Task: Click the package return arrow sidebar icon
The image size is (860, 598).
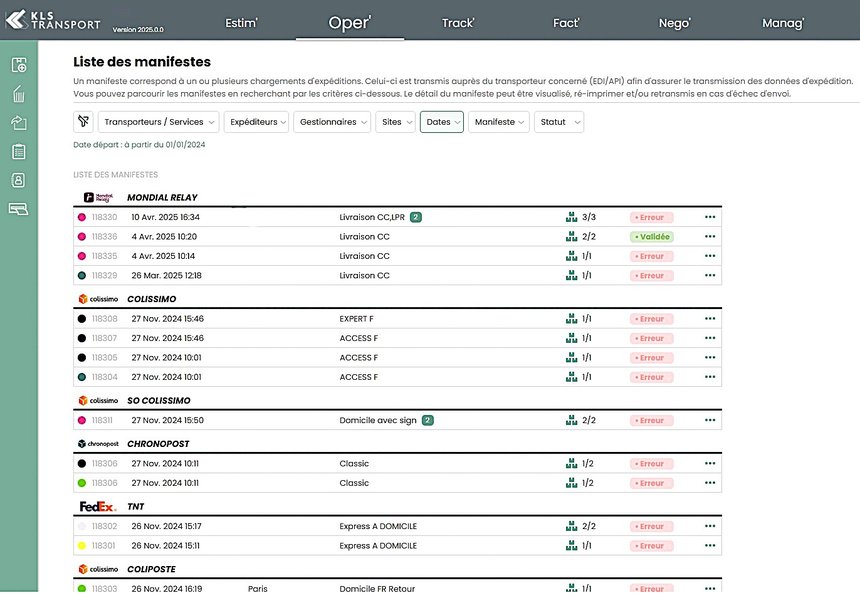Action: tap(18, 123)
